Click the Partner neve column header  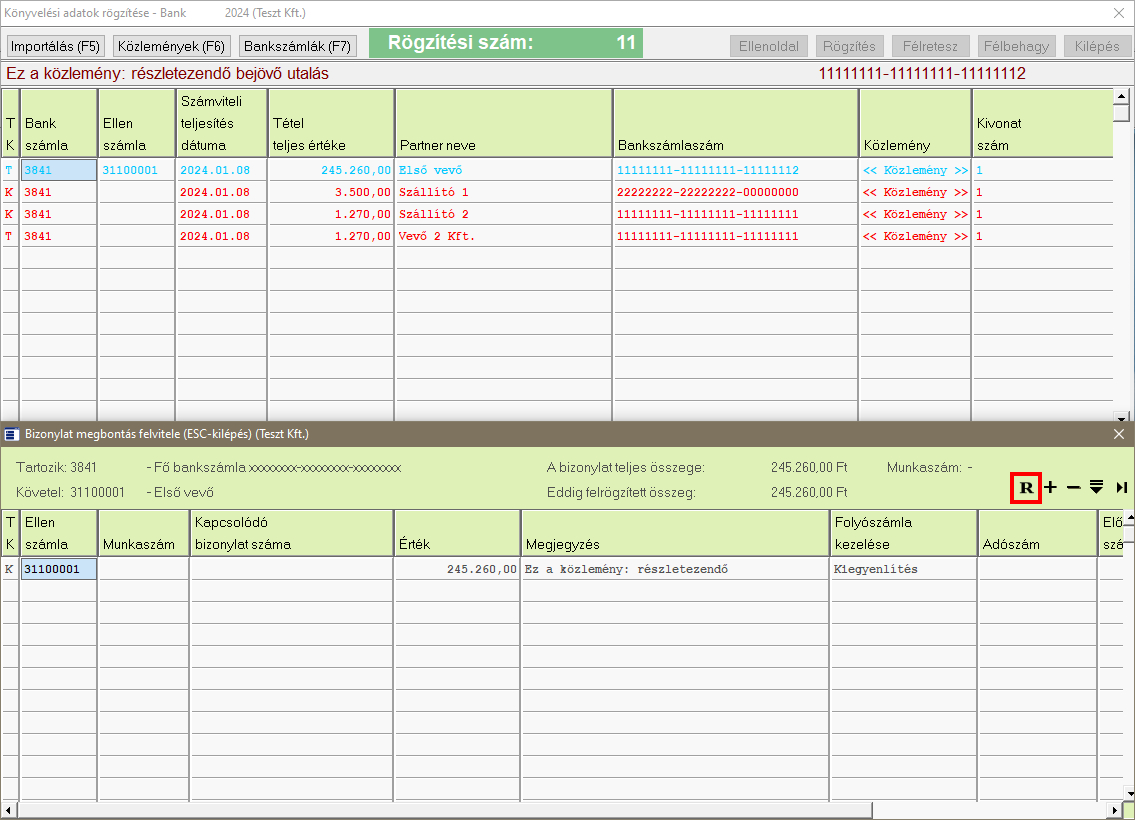[504, 123]
